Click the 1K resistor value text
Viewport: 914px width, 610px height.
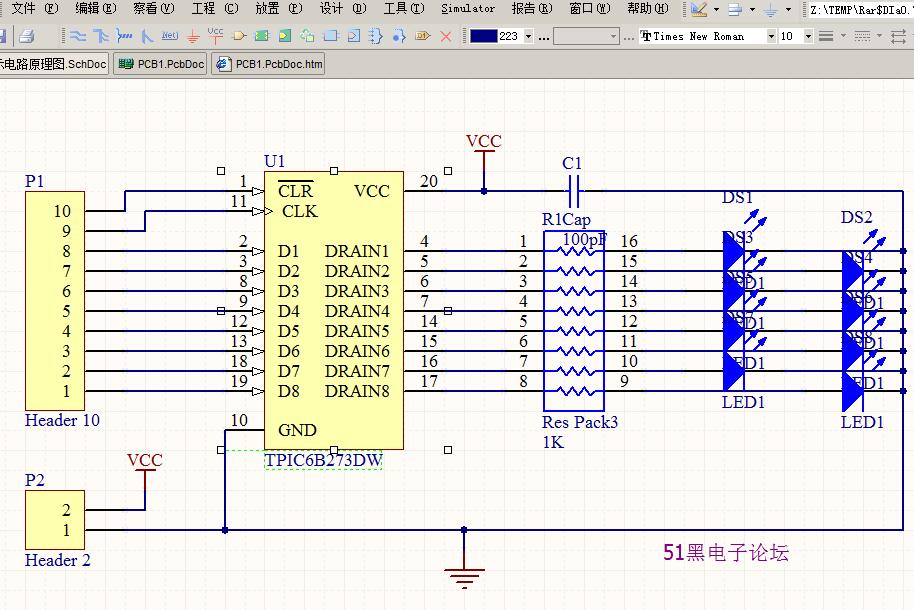pyautogui.click(x=553, y=442)
